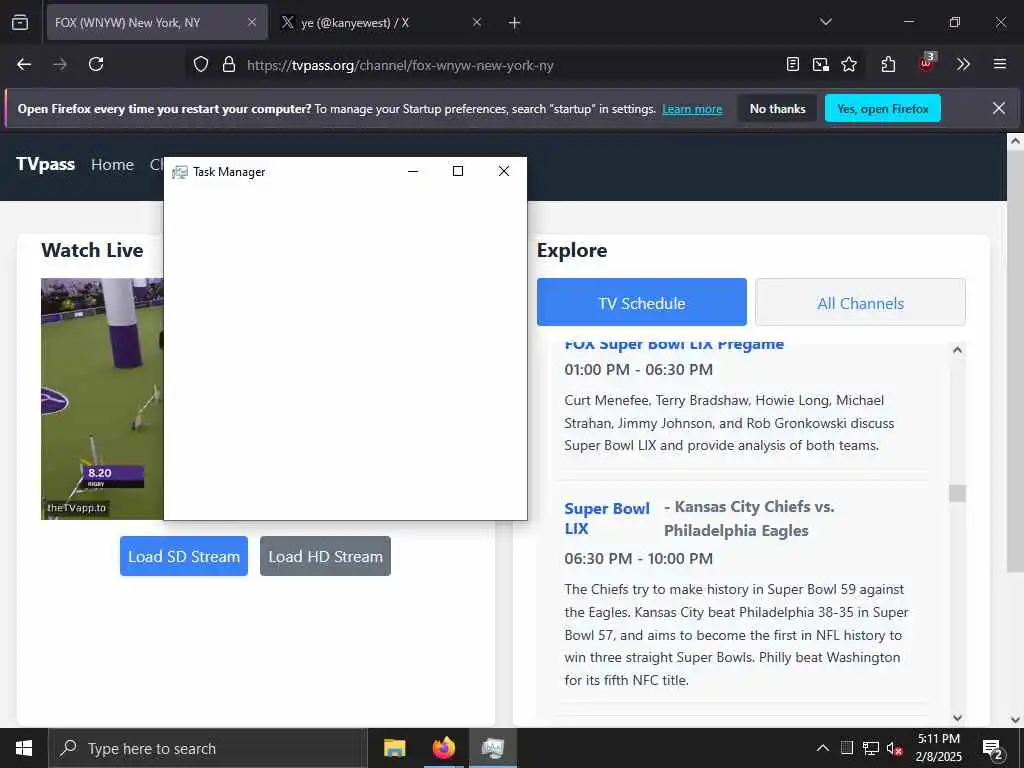
Task: Click the schedule list scrollbar thumb
Action: 957,493
